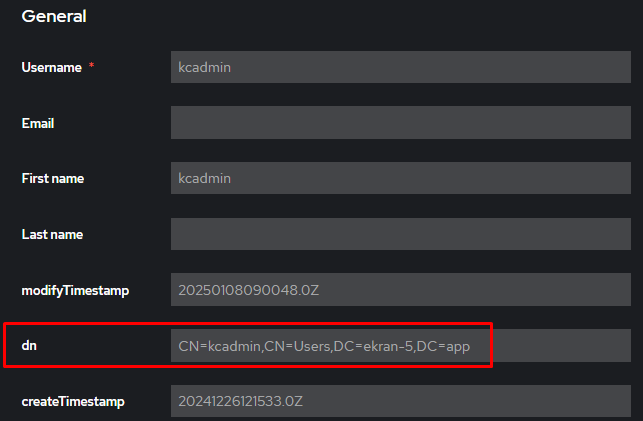Click the Username label
Viewport: 643px width, 421px height.
[51, 67]
